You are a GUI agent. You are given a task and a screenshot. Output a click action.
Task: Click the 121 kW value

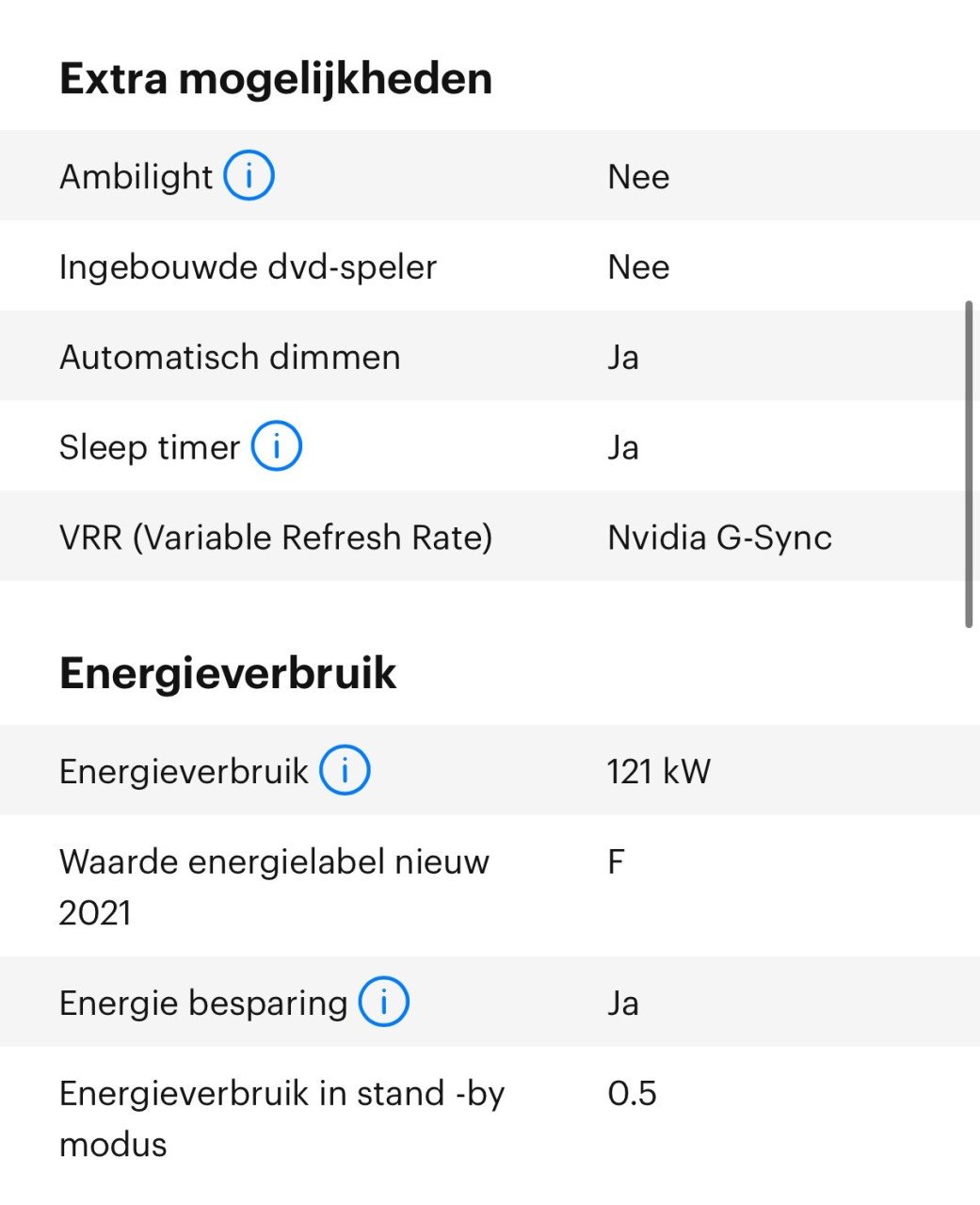[x=659, y=771]
